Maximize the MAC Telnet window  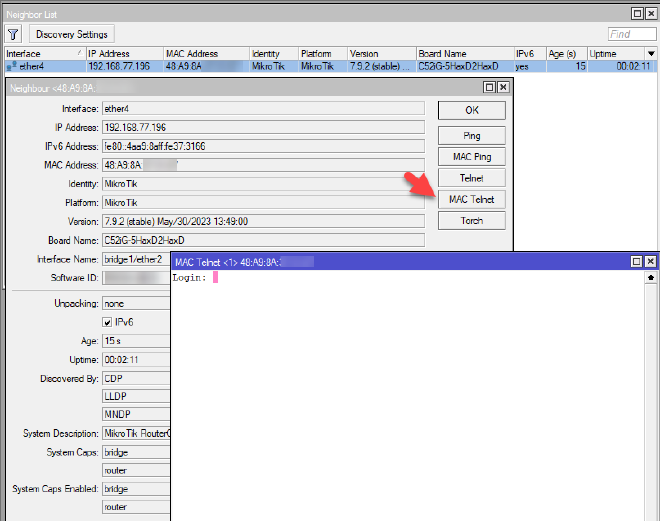tap(636, 261)
